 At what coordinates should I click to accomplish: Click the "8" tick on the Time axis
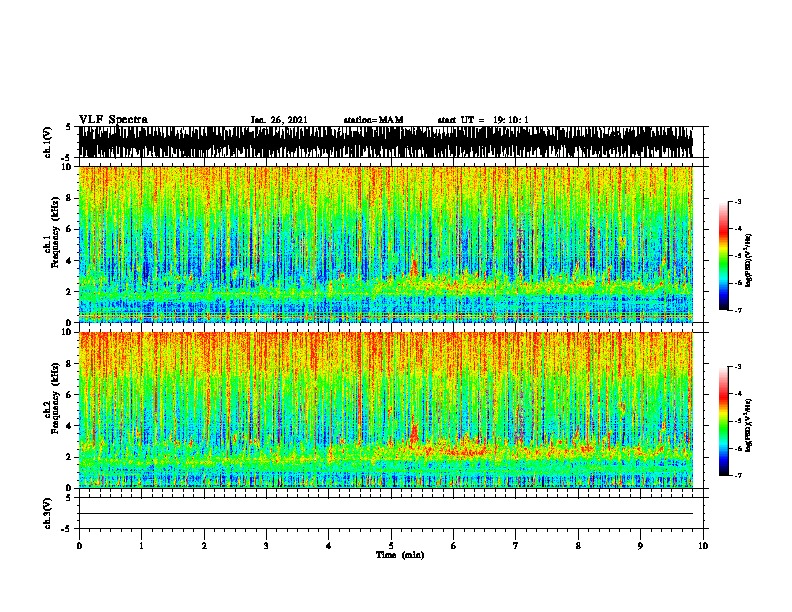(x=578, y=546)
